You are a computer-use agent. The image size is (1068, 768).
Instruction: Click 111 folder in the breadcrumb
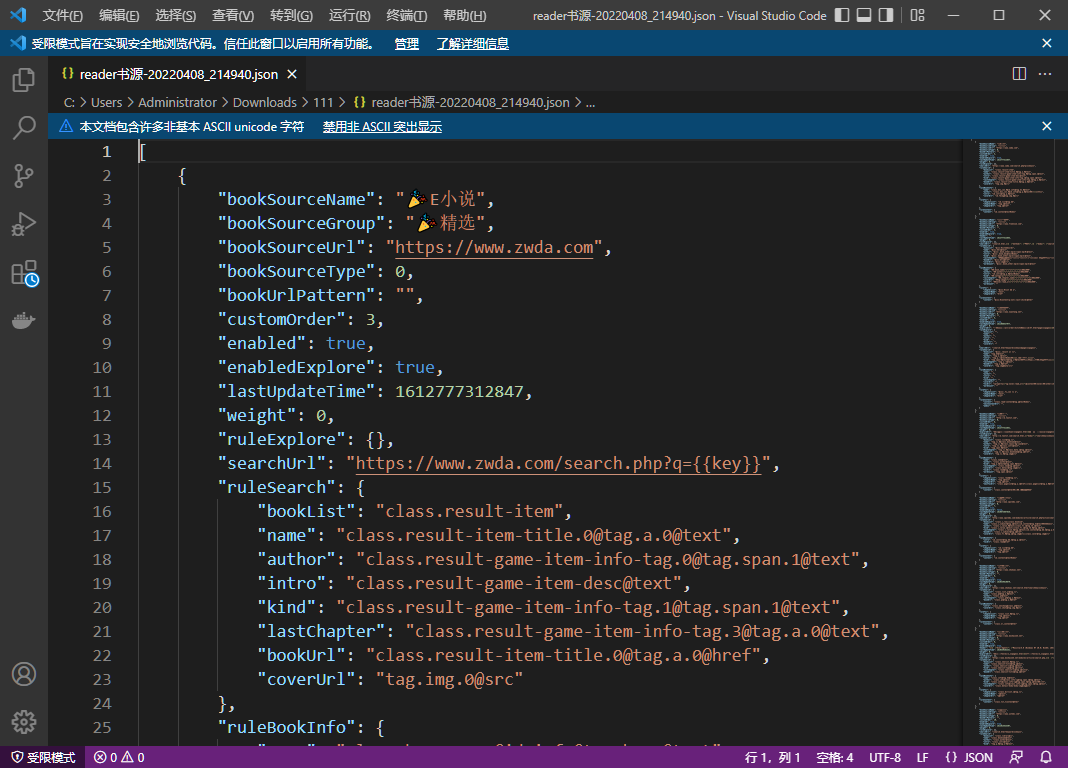(323, 102)
